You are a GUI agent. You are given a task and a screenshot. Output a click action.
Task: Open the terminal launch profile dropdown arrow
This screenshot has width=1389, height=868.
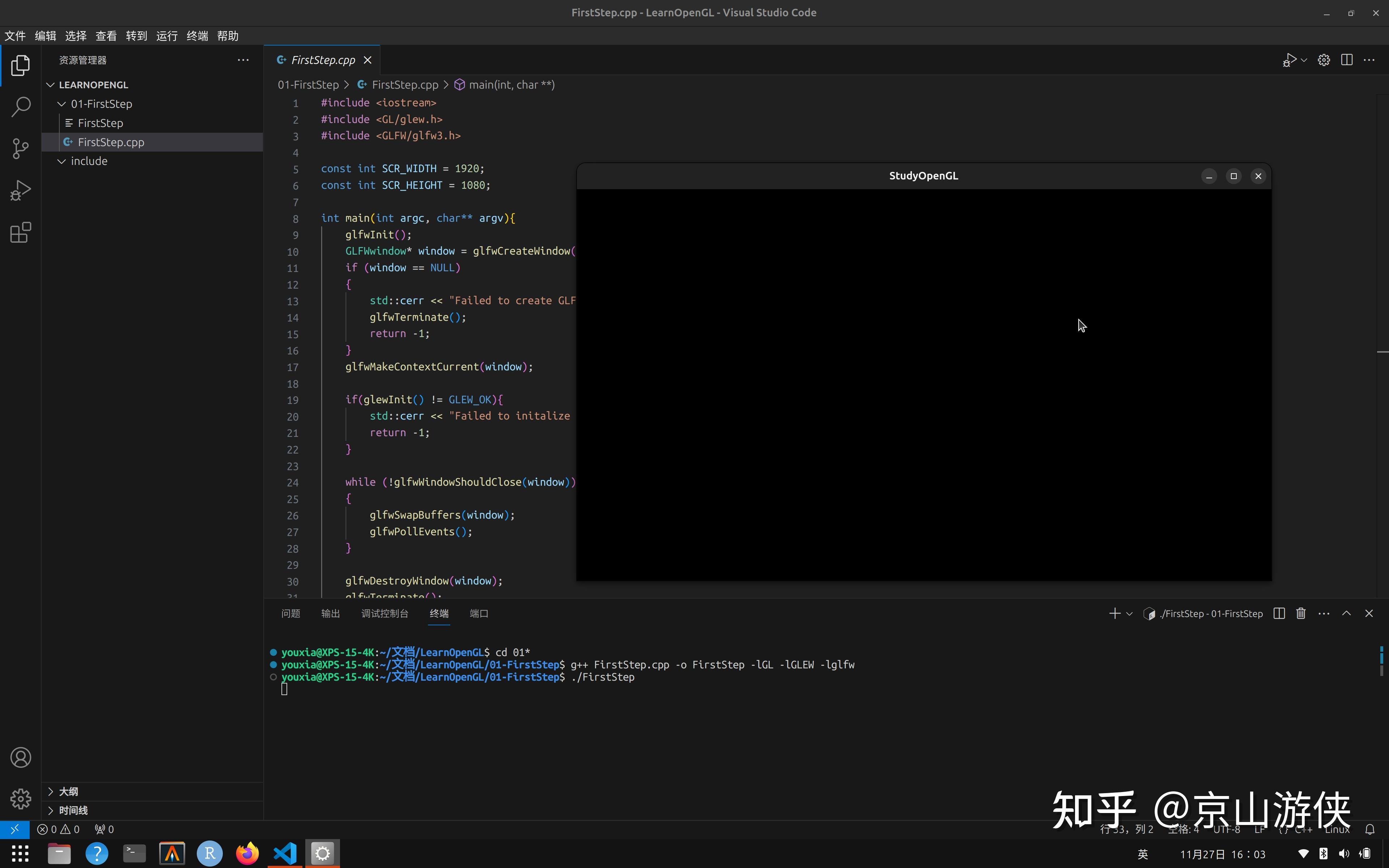click(x=1130, y=613)
